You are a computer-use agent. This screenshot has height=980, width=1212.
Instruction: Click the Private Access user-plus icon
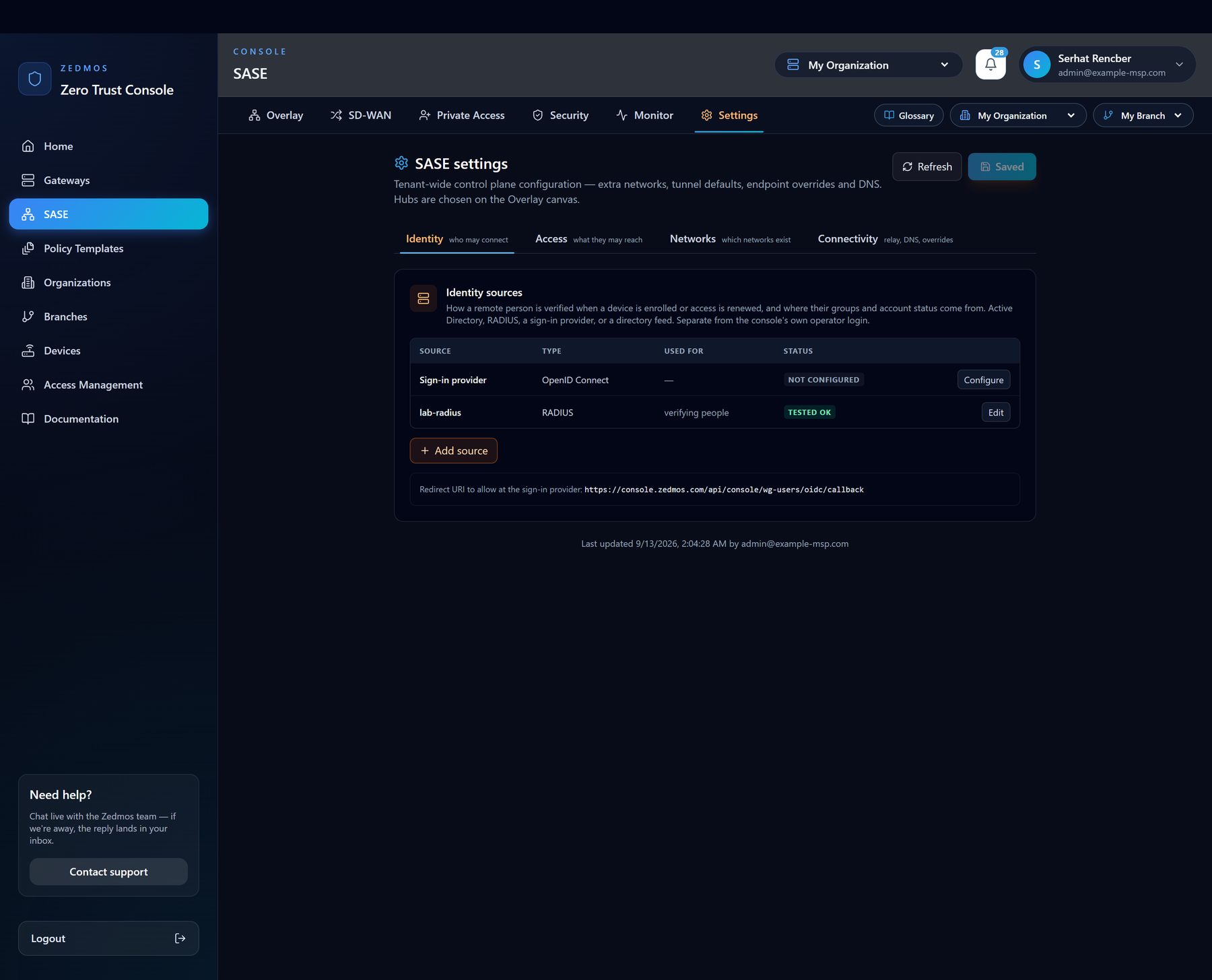coord(425,115)
